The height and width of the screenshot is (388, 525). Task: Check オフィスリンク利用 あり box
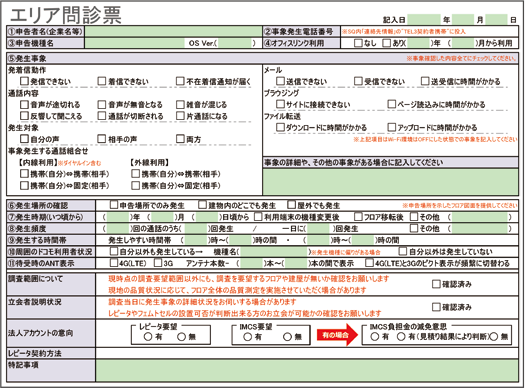[386, 43]
